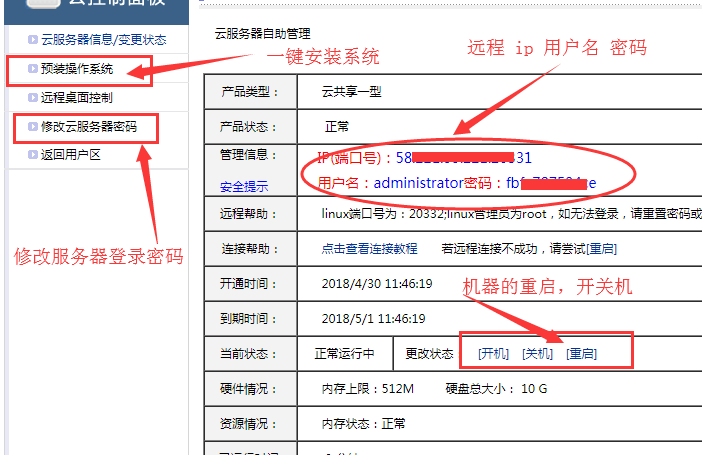Select 开通时间 value 2018/4/30 11:46:19
This screenshot has width=702, height=455.
click(x=377, y=283)
